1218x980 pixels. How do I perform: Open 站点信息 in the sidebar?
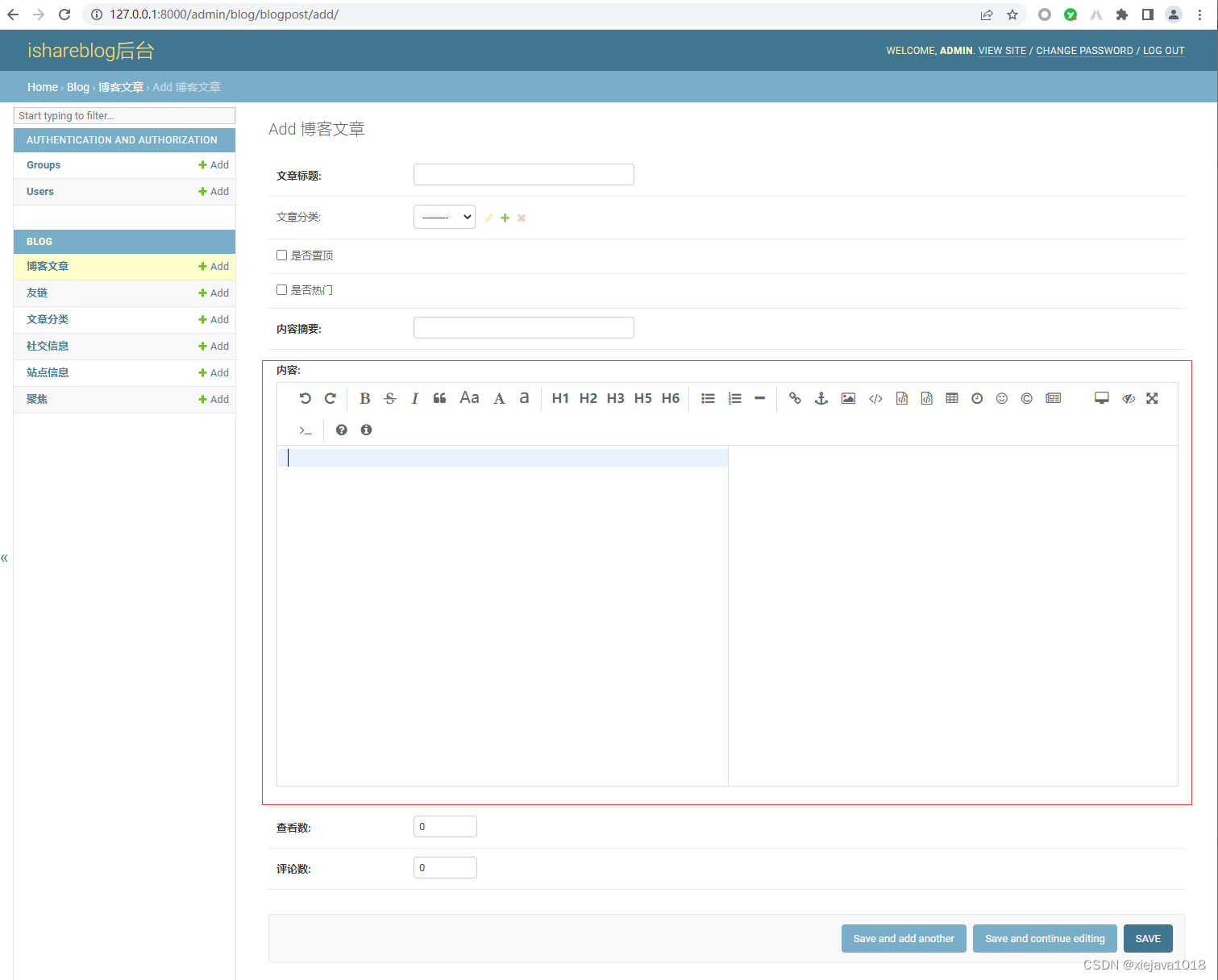48,372
